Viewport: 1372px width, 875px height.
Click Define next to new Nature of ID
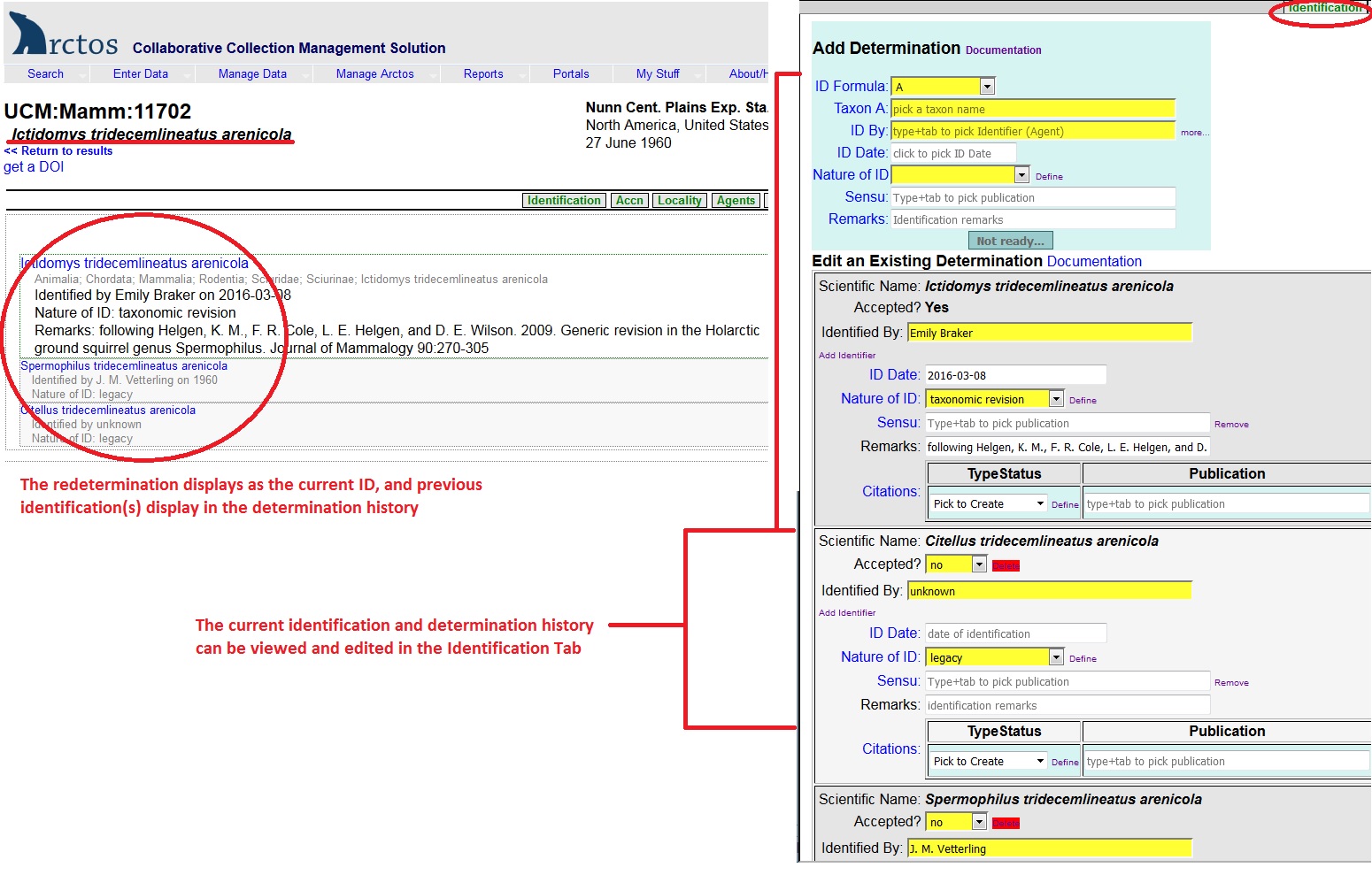(x=1049, y=177)
